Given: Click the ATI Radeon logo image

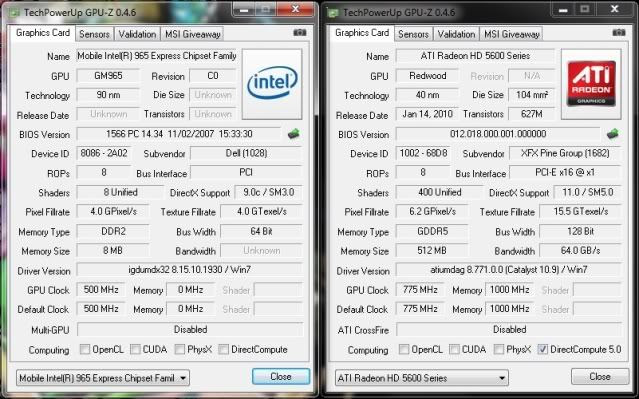Looking at the screenshot, I should coord(591,84).
